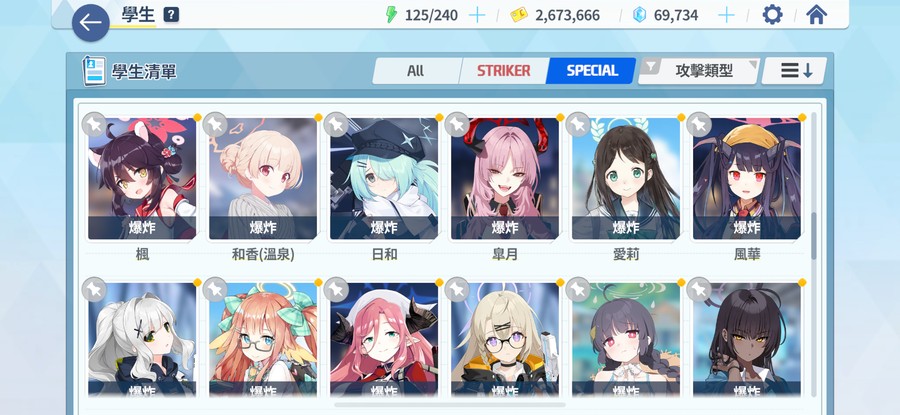This screenshot has height=415, width=900.
Task: Click the green energy lightning icon
Action: click(x=391, y=15)
